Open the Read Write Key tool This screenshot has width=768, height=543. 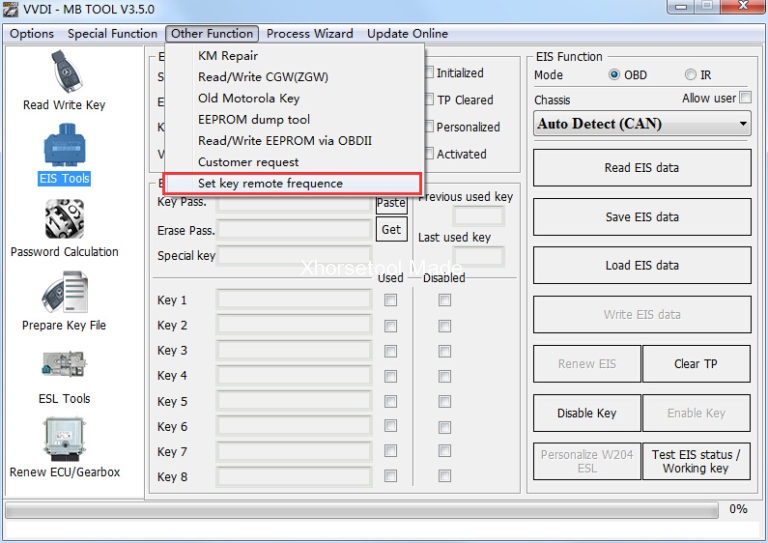click(x=64, y=80)
